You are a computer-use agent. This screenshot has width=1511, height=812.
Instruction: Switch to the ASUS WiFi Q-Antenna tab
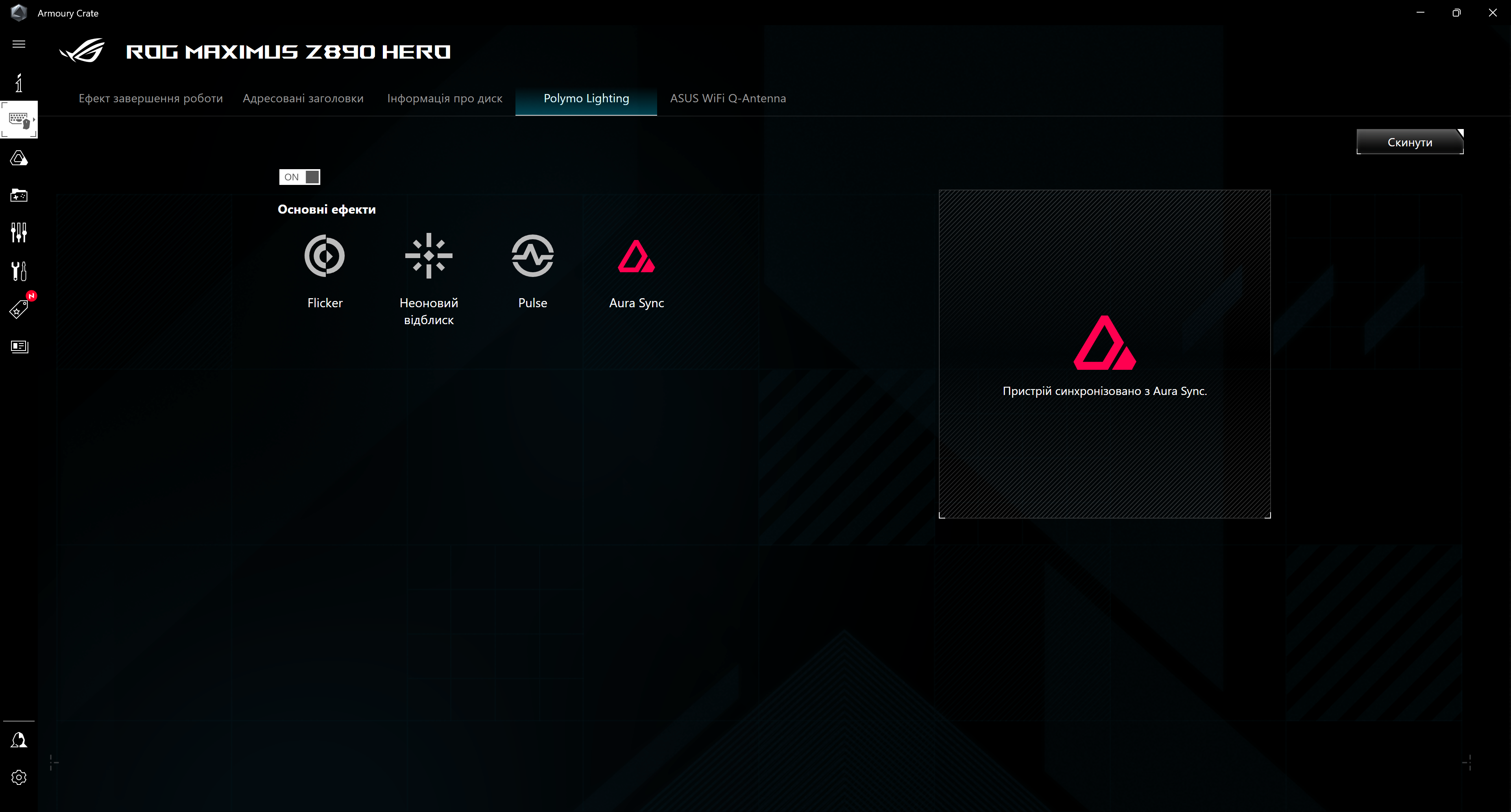(x=728, y=98)
